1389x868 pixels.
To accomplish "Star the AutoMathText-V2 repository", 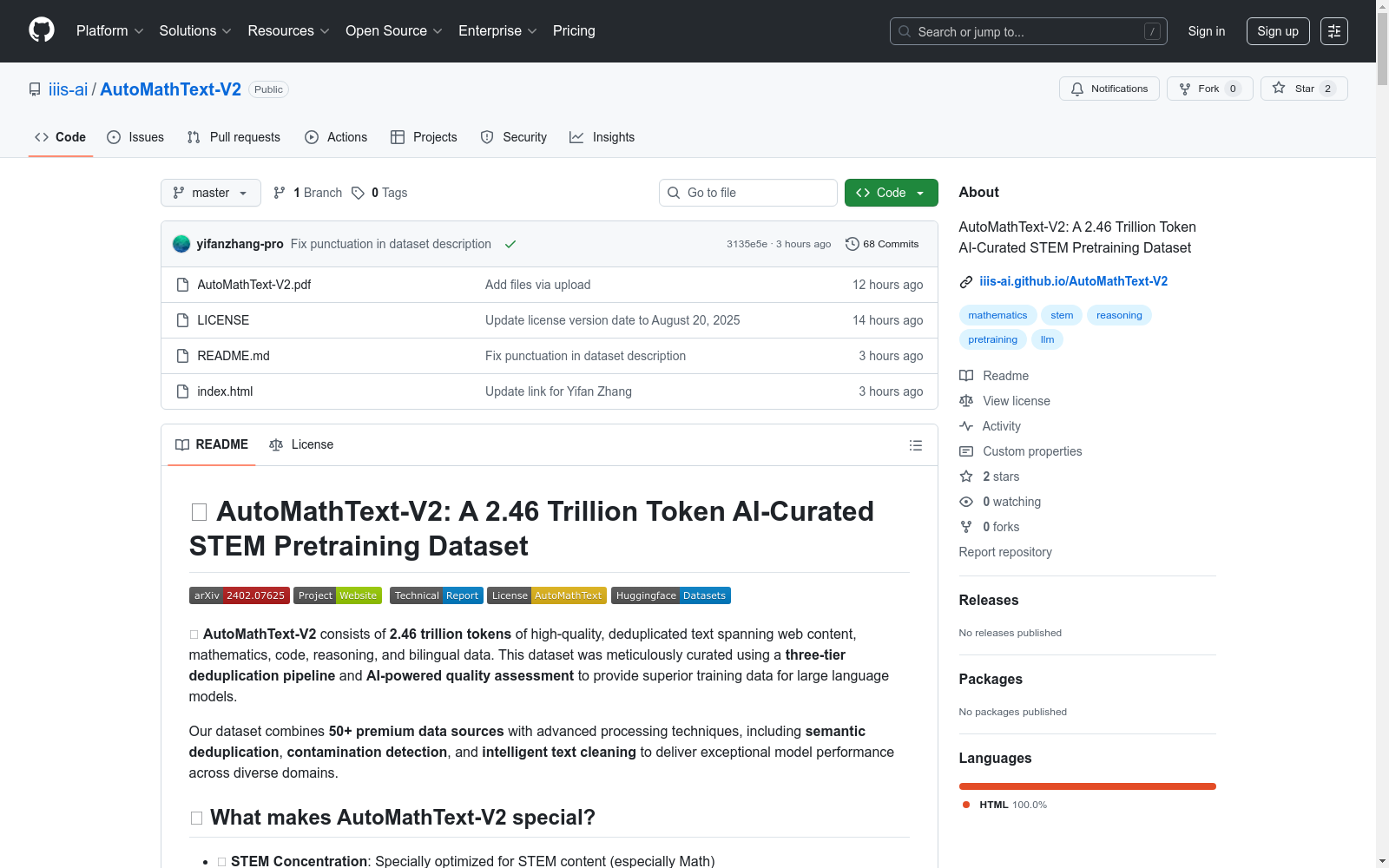I will coord(1304,89).
